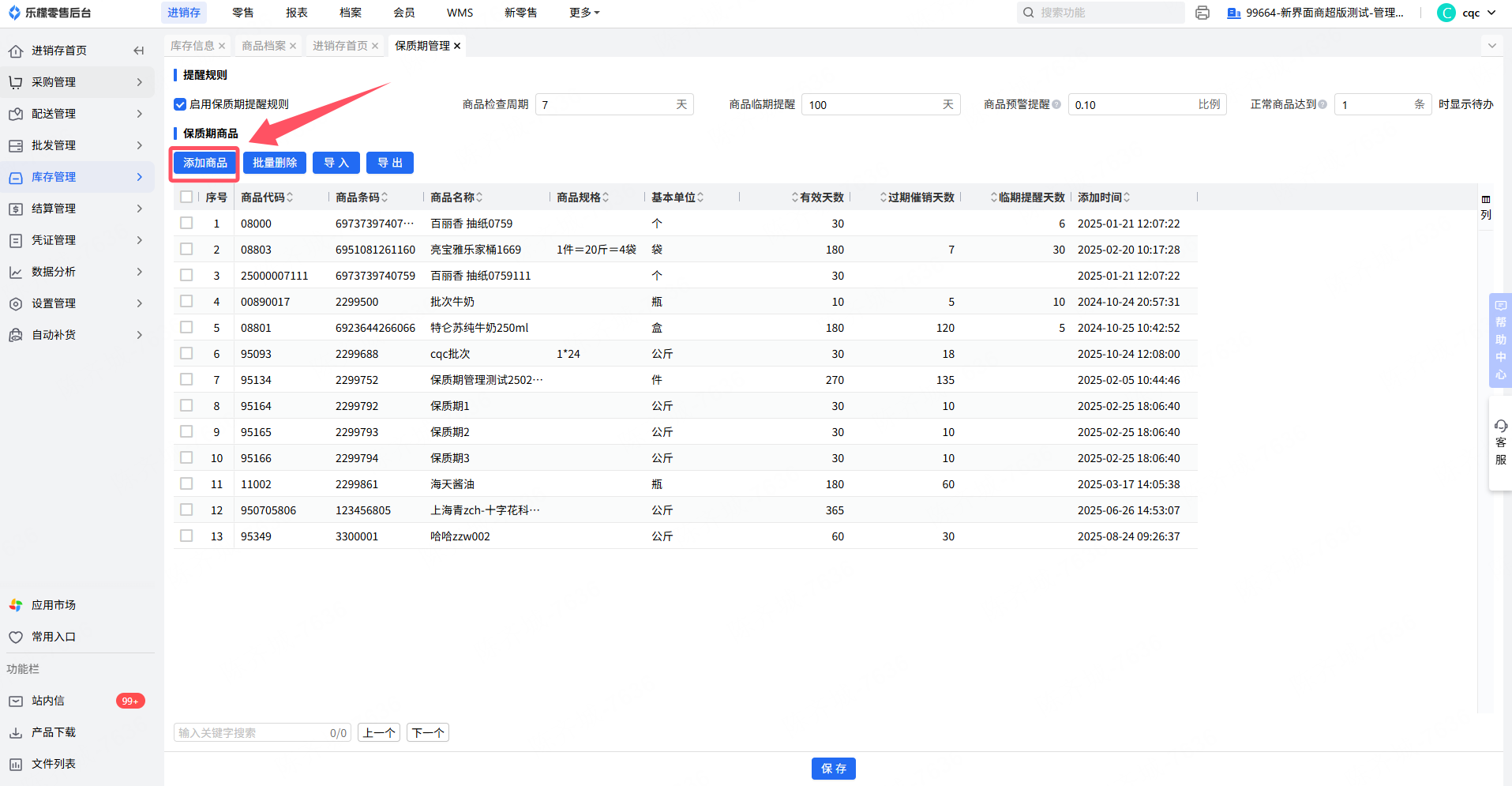The width and height of the screenshot is (1512, 786).
Task: Expand the 采购管理 submenu arrow
Action: 140,82
